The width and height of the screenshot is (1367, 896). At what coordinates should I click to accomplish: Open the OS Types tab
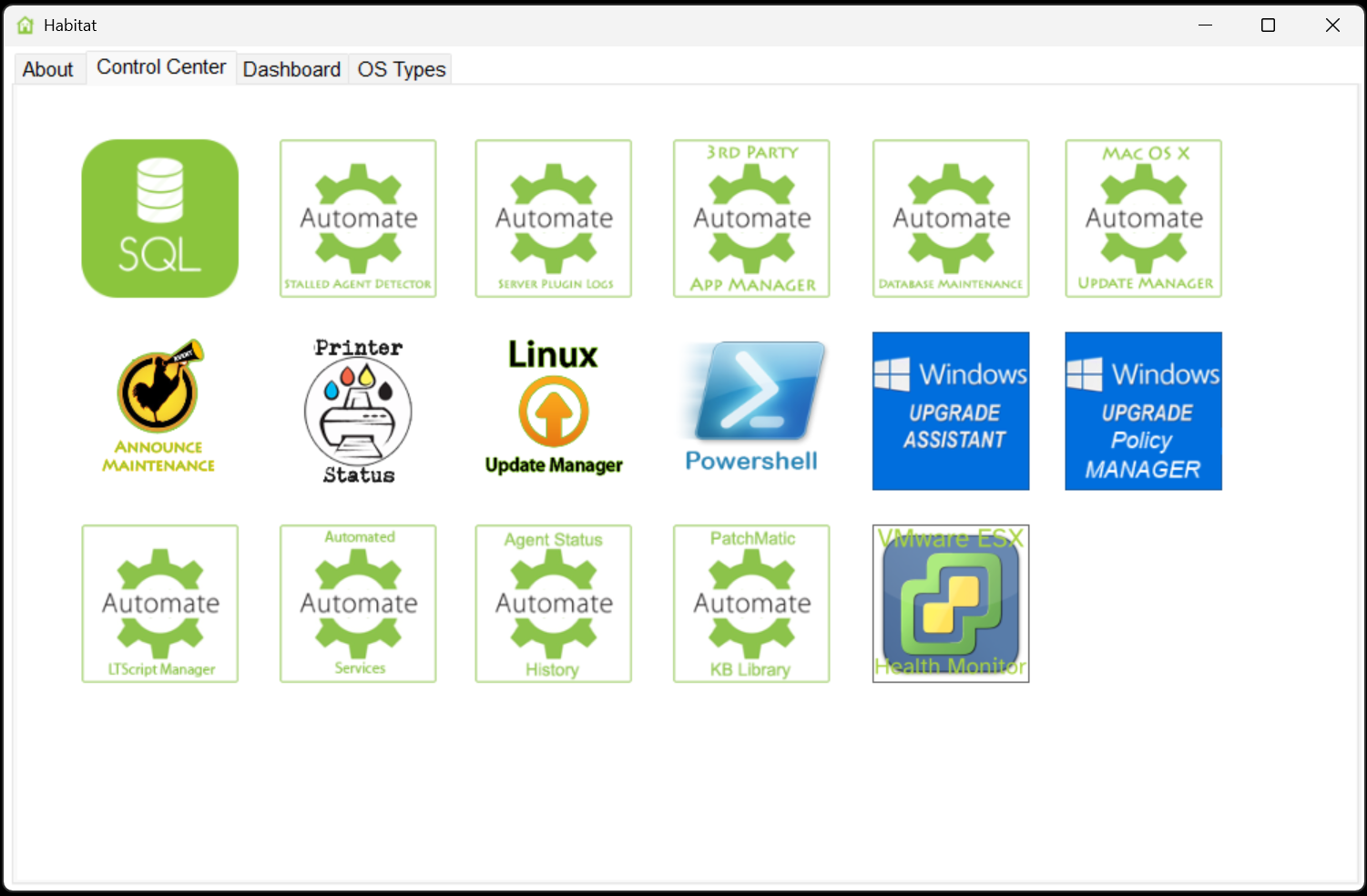click(400, 68)
